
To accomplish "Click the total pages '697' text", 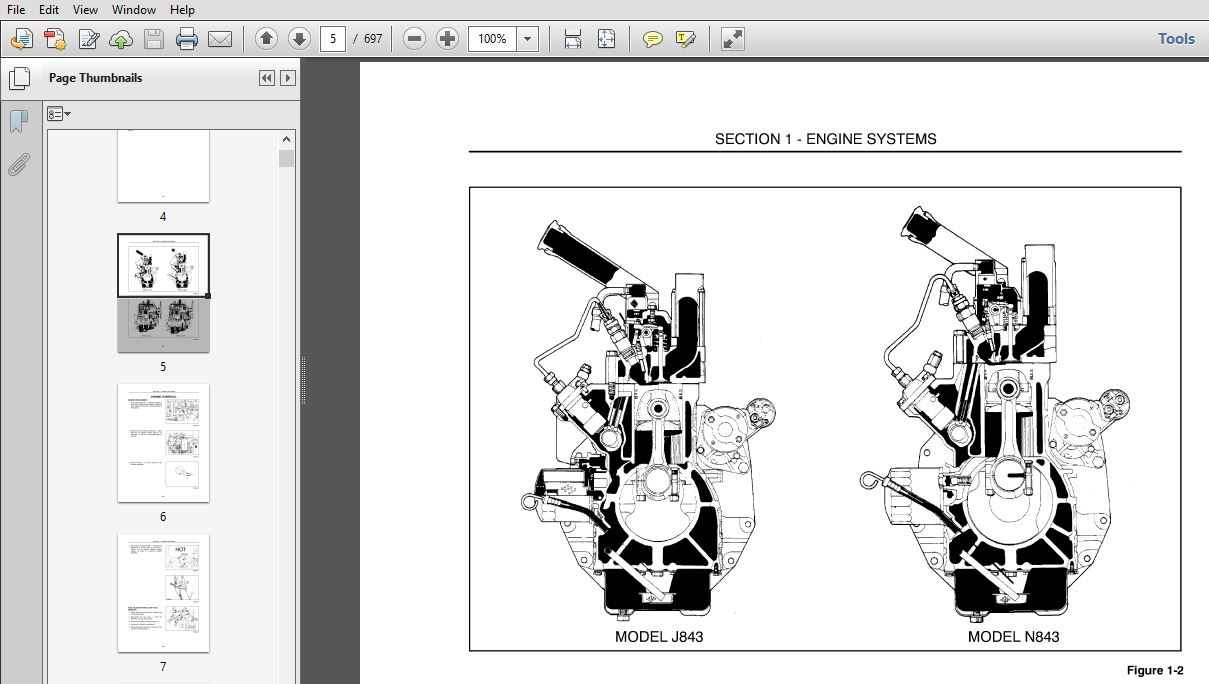I will [x=373, y=39].
